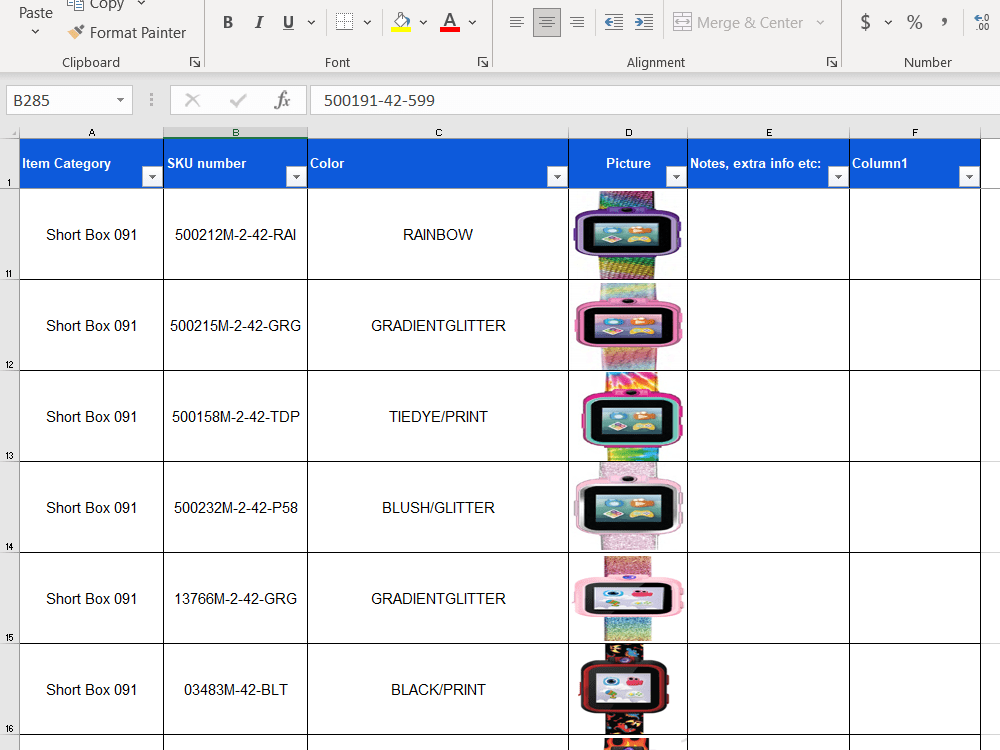Apply the Accounting Number Format
This screenshot has width=1000, height=750.
pos(866,21)
